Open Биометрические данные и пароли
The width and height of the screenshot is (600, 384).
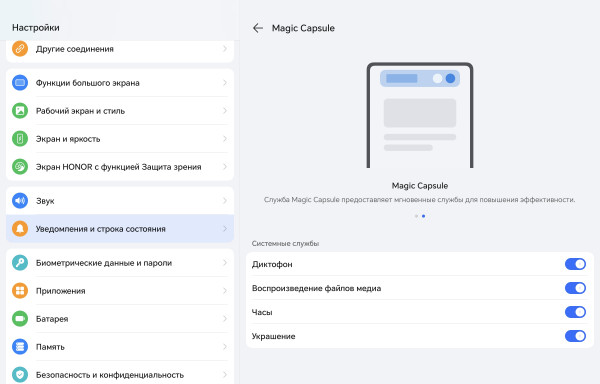pyautogui.click(x=120, y=263)
